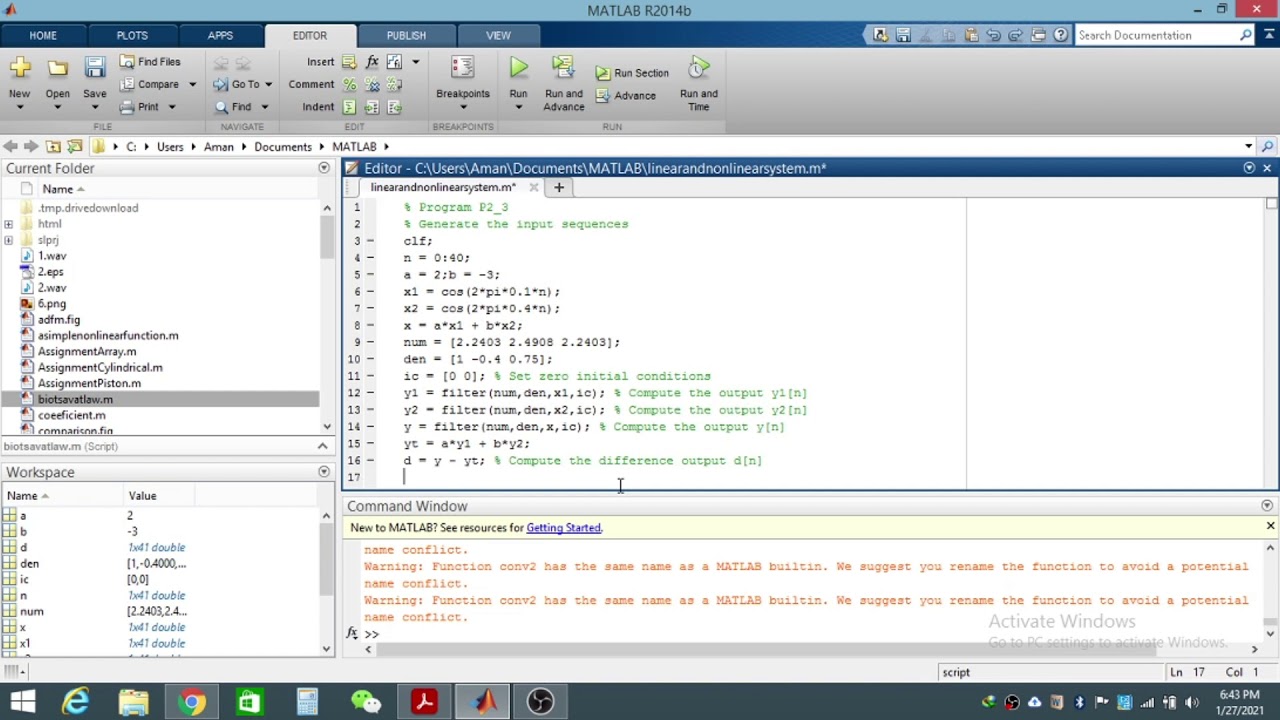This screenshot has width=1280, height=720.
Task: Open Current Folder panel actions menu
Action: click(324, 168)
